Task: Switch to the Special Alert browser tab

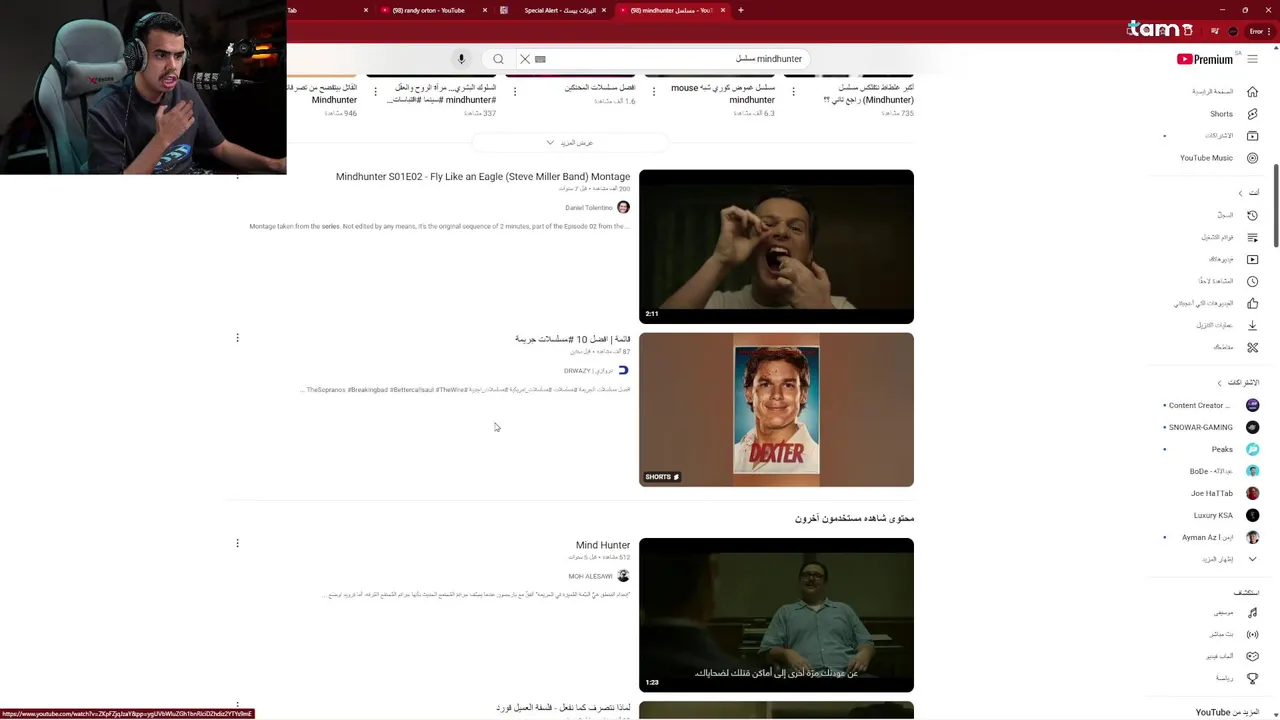Action: [553, 10]
